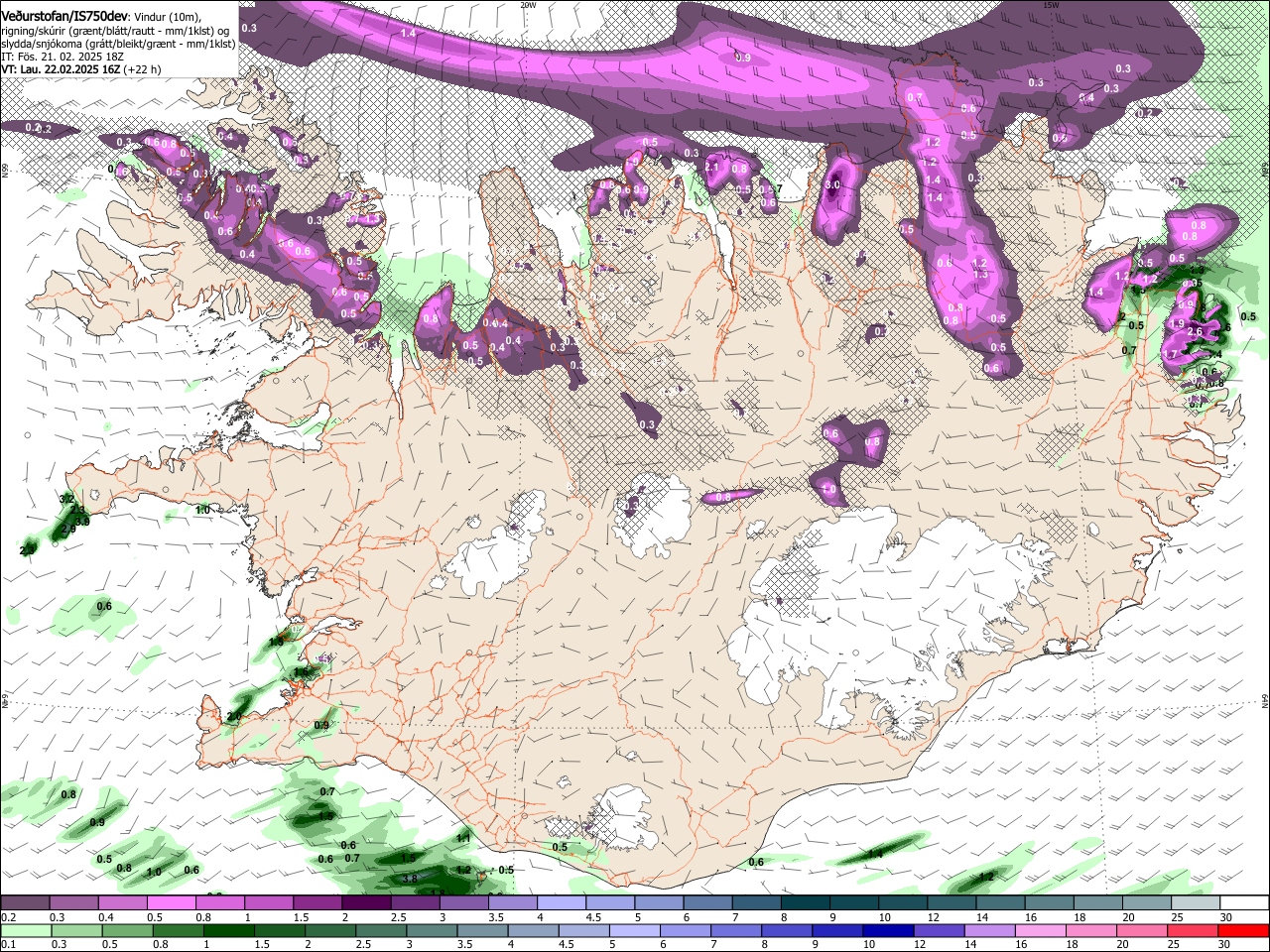Click the '0.1' label starting the lower legend
The width and height of the screenshot is (1270, 952).
(7, 945)
